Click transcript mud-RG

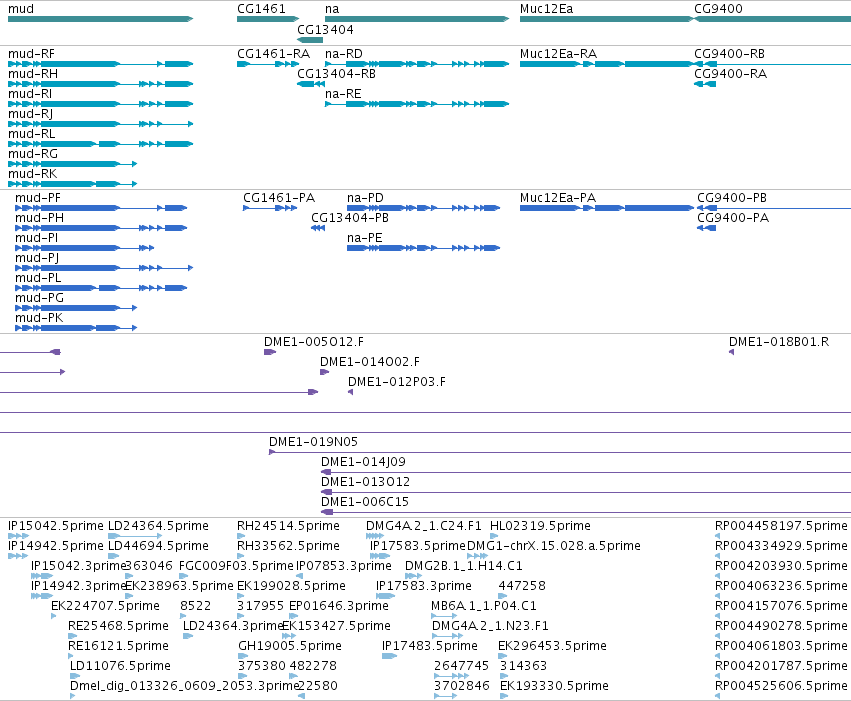coord(72,164)
